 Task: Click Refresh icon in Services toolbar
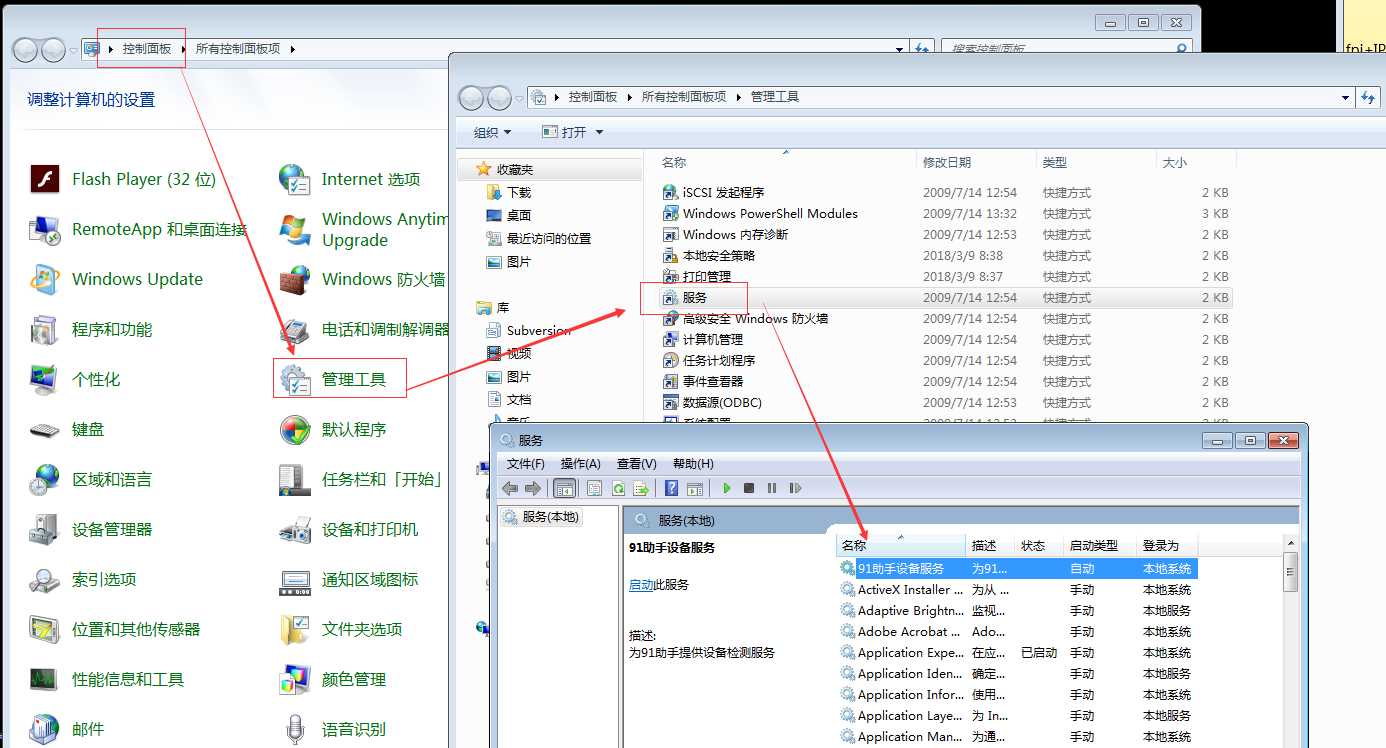[618, 488]
